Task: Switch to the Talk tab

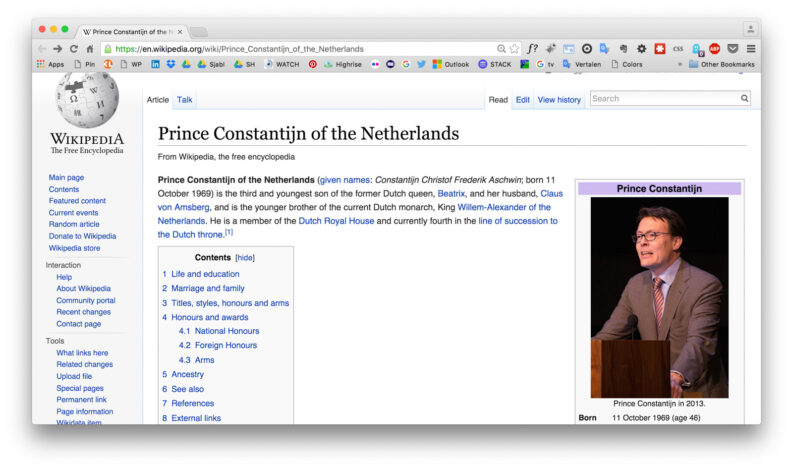Action: [x=185, y=100]
